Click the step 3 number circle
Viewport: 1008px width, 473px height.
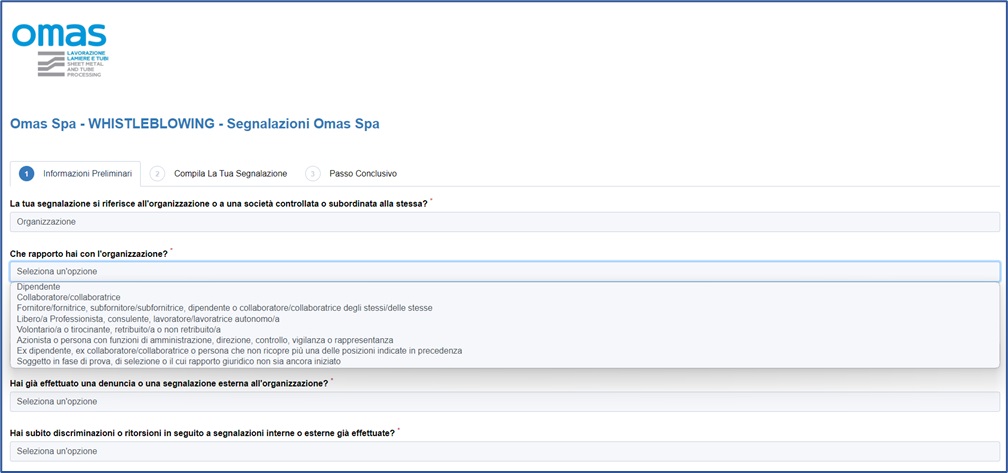pyautogui.click(x=312, y=174)
